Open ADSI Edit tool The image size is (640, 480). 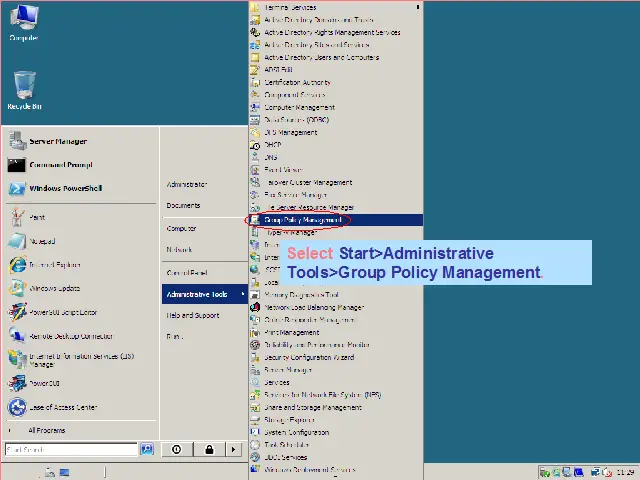pos(336,69)
